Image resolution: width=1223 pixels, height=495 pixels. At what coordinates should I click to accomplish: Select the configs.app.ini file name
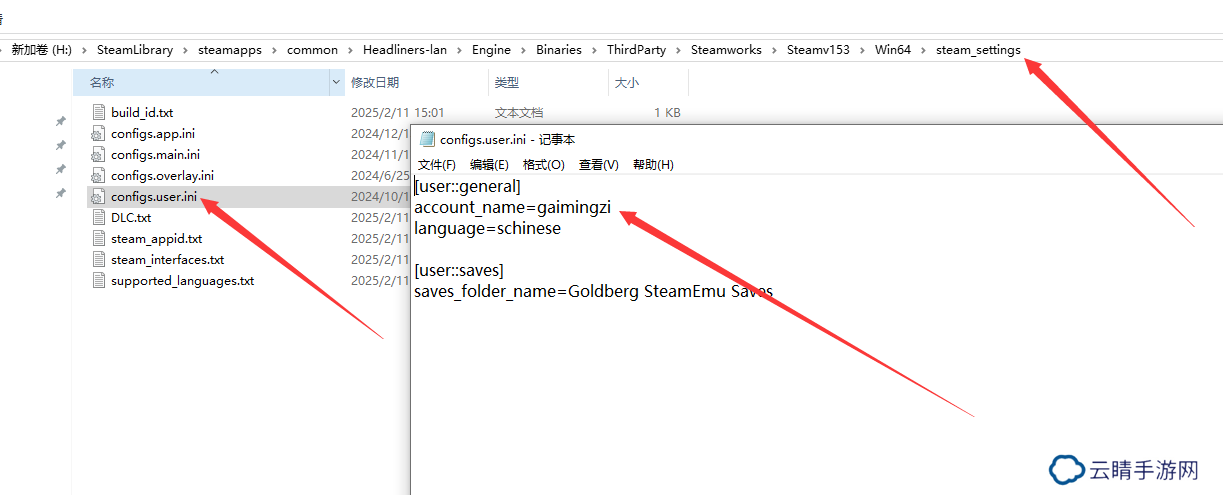[x=153, y=134]
